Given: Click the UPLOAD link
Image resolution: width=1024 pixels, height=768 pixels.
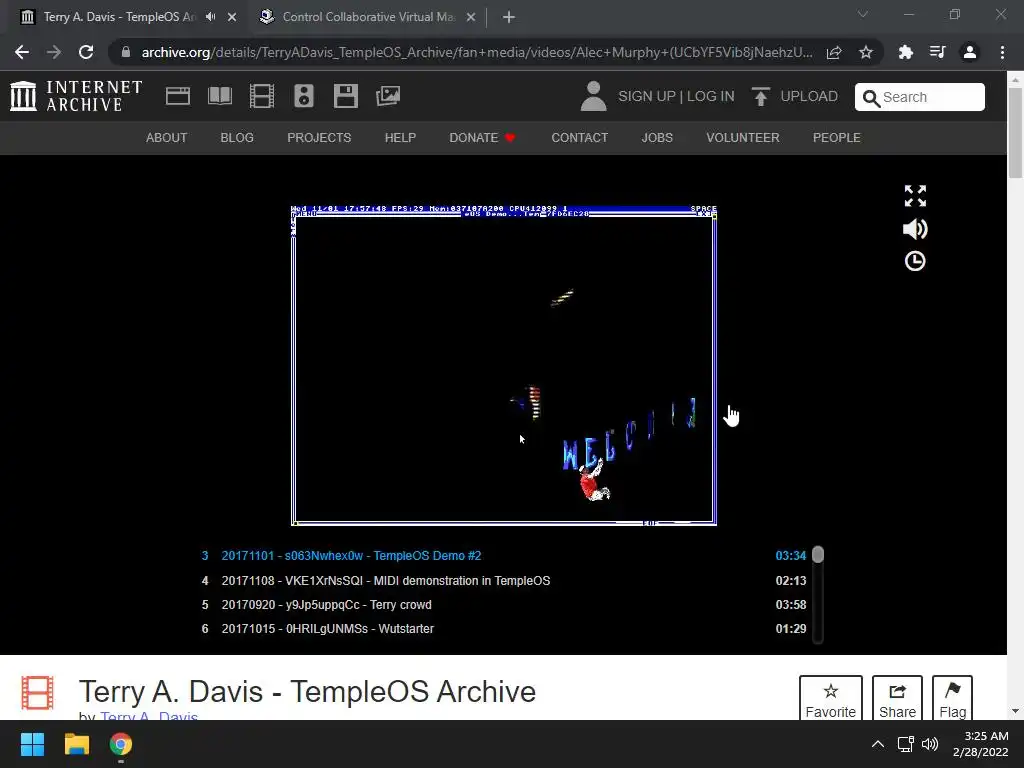Looking at the screenshot, I should coord(795,97).
